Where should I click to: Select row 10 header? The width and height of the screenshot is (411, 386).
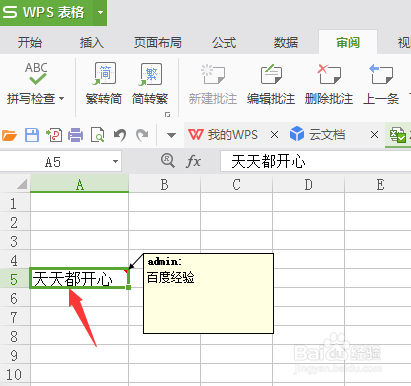click(15, 374)
